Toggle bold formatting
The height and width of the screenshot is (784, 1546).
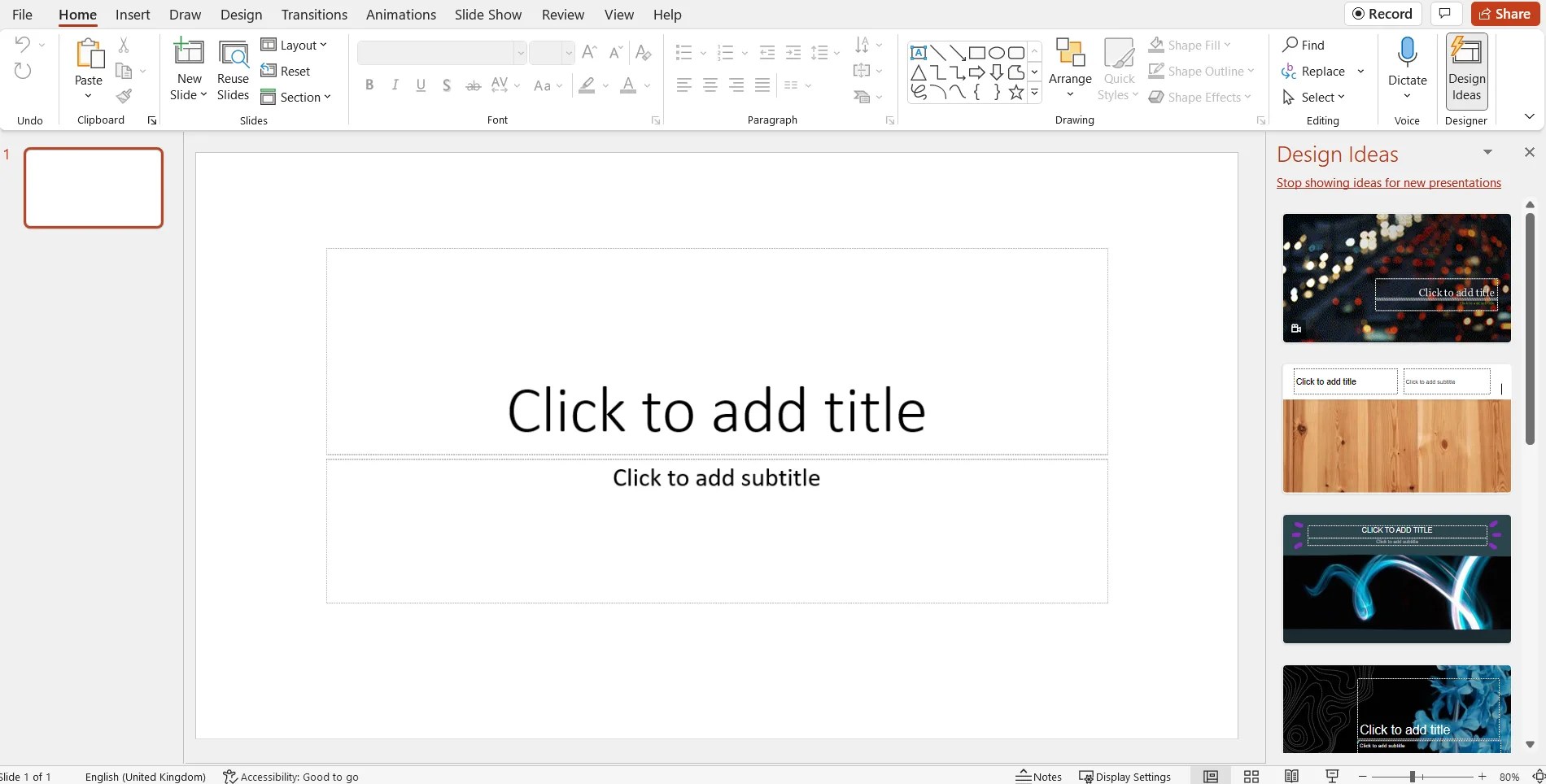click(x=369, y=85)
